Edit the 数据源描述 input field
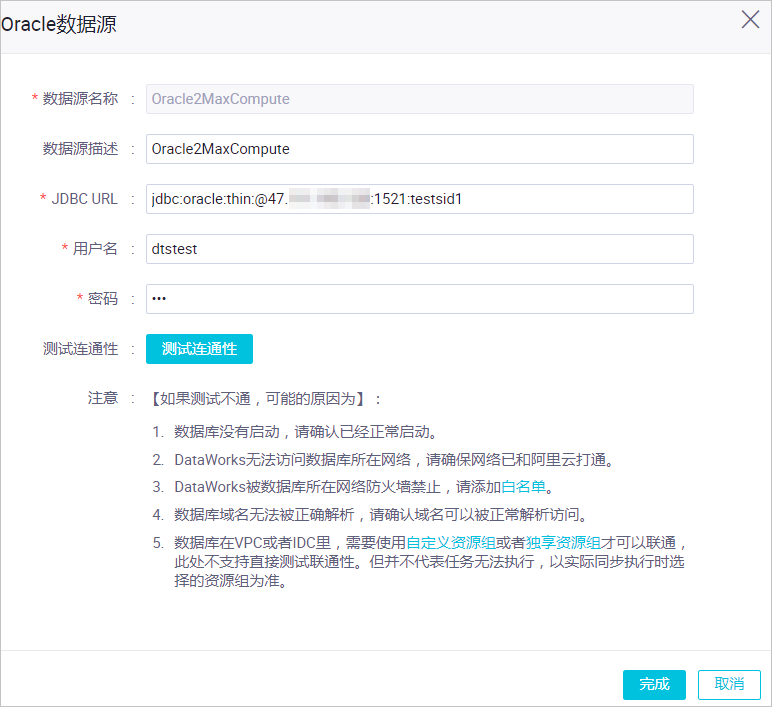772x707 pixels. click(419, 149)
